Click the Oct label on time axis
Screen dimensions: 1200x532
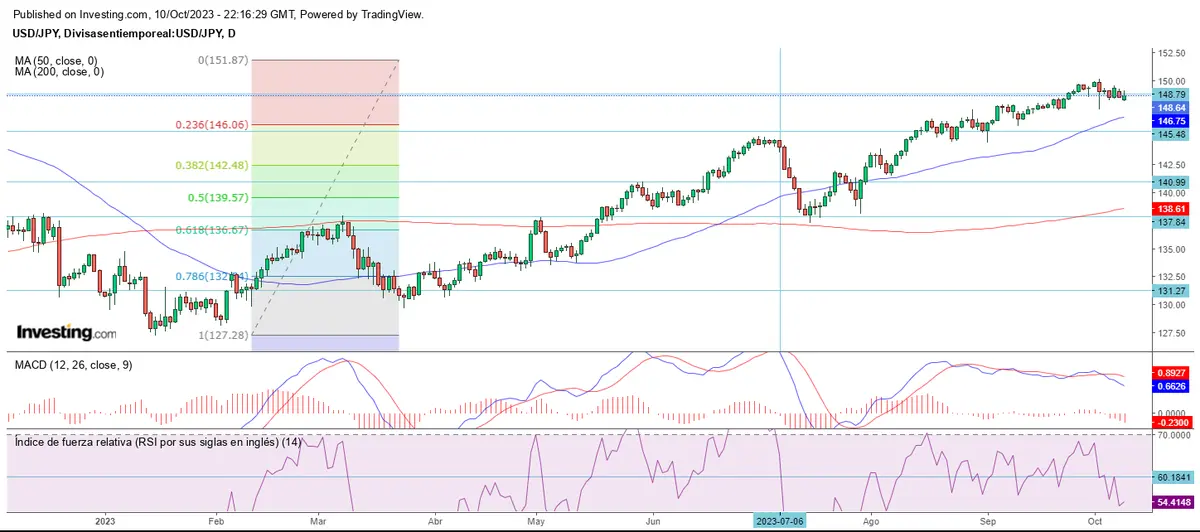click(x=1095, y=522)
